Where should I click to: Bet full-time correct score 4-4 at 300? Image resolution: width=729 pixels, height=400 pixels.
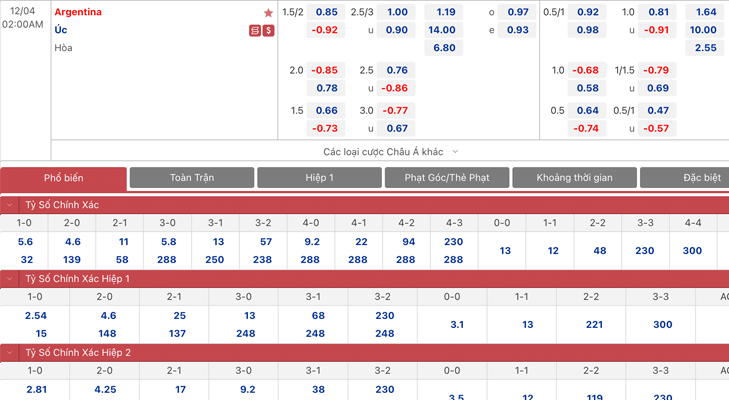[692, 251]
